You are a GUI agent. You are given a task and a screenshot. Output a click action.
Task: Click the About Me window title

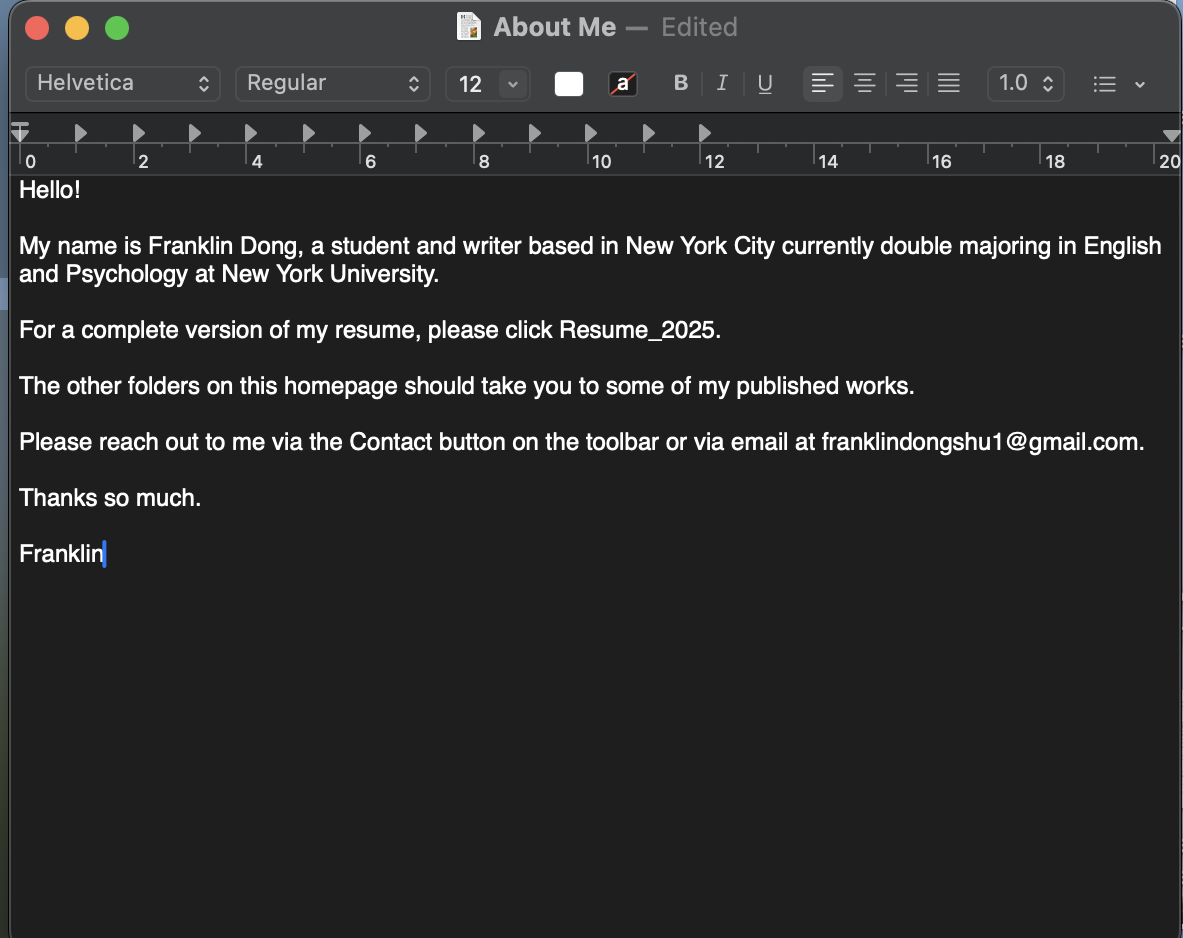point(555,27)
